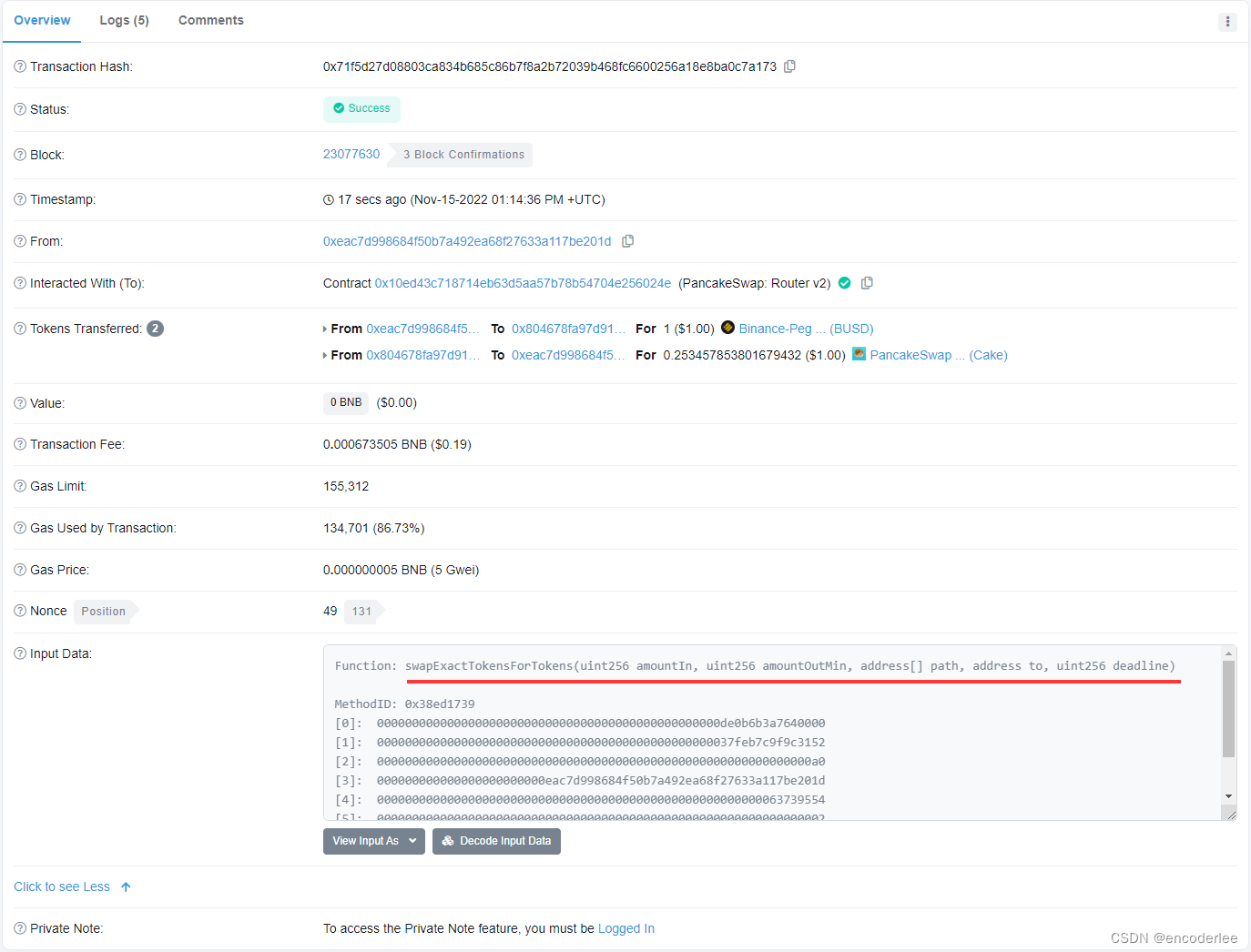Switch to the Overview tab
The image size is (1251, 952).
42,21
